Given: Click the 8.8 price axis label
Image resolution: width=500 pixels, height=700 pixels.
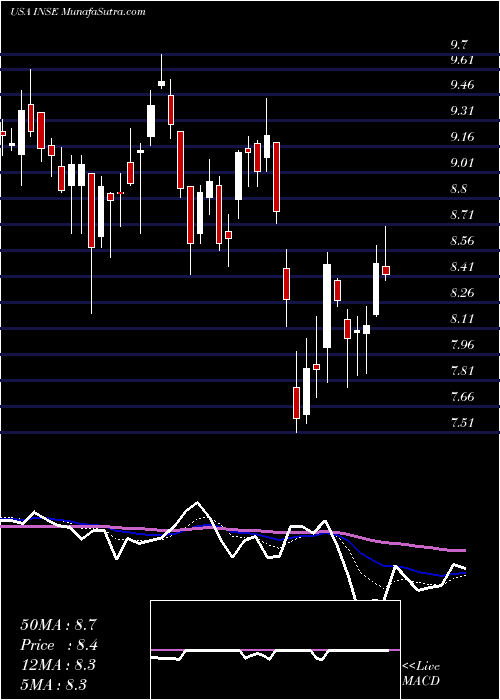Looking at the screenshot, I should (459, 188).
